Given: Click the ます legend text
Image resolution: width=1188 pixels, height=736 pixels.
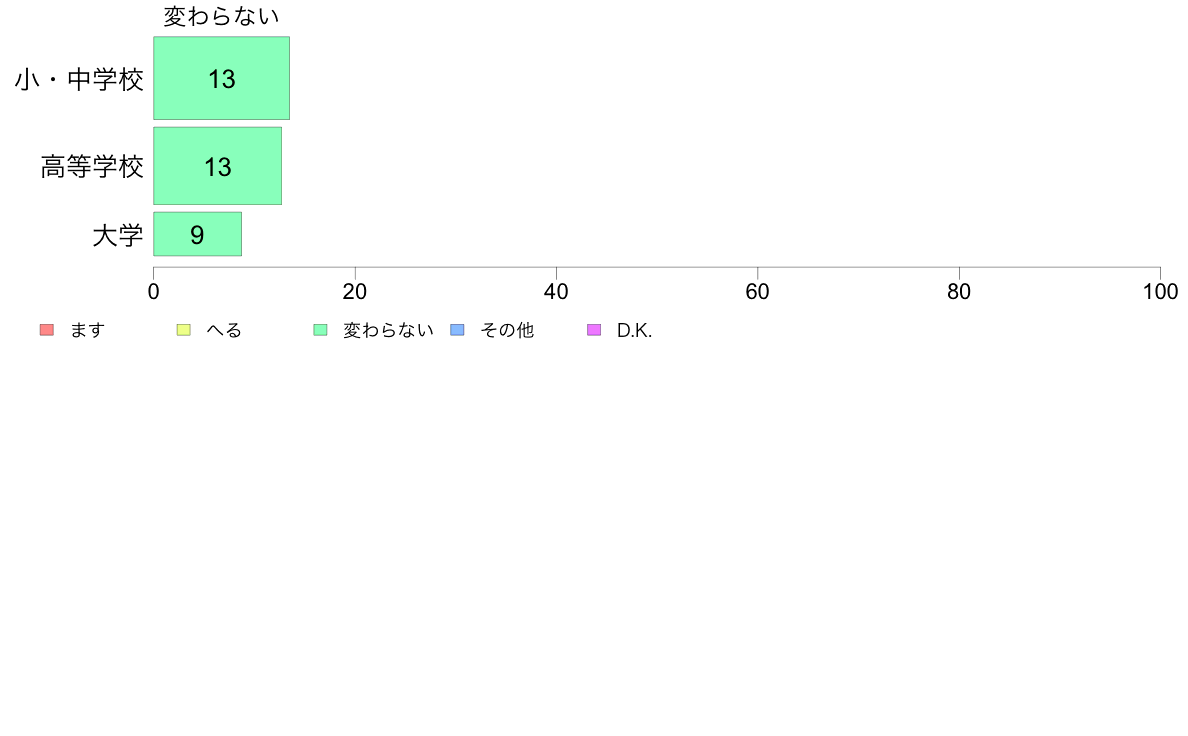Looking at the screenshot, I should click(87, 330).
